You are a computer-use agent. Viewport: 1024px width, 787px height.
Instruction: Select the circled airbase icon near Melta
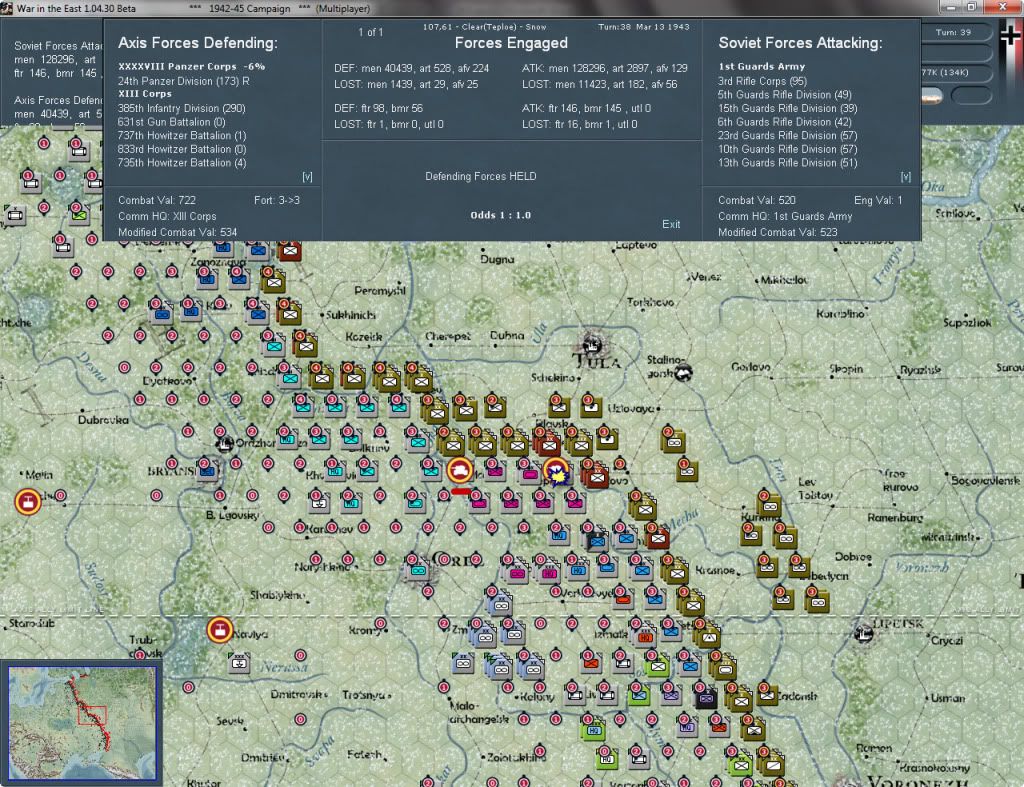27,502
